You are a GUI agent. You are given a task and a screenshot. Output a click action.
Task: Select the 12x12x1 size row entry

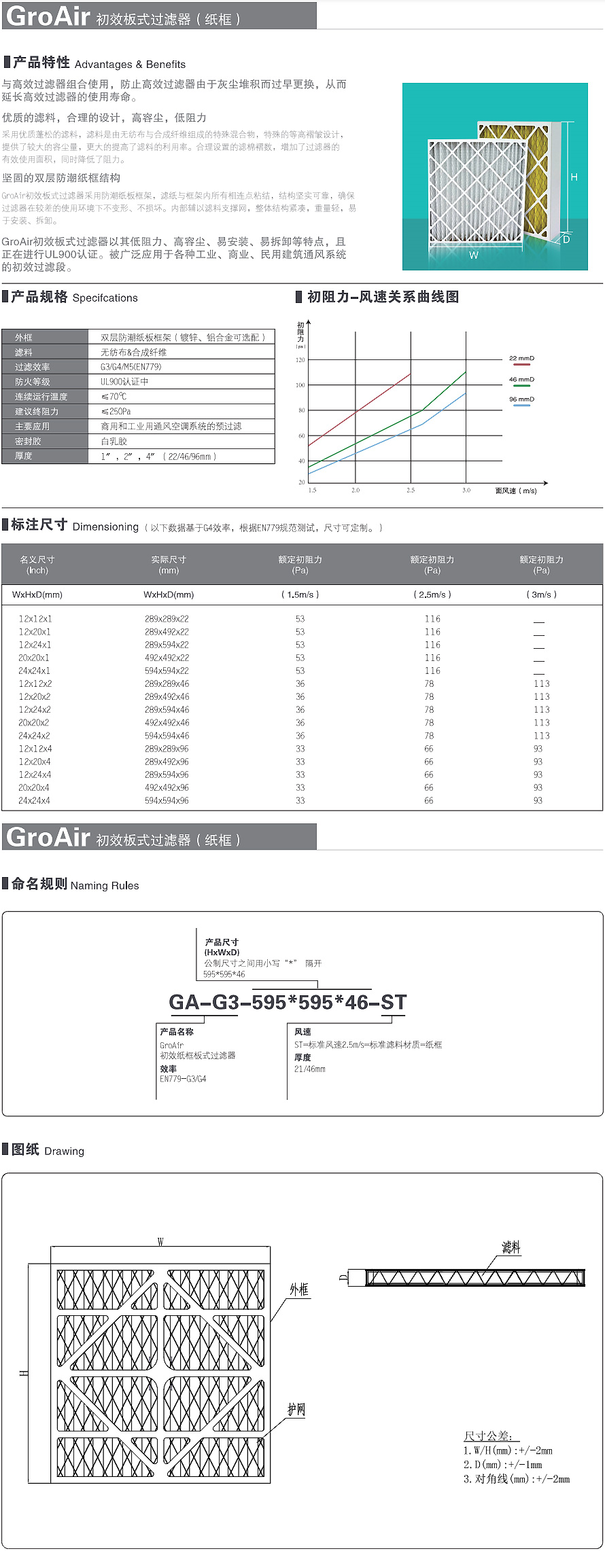point(35,619)
